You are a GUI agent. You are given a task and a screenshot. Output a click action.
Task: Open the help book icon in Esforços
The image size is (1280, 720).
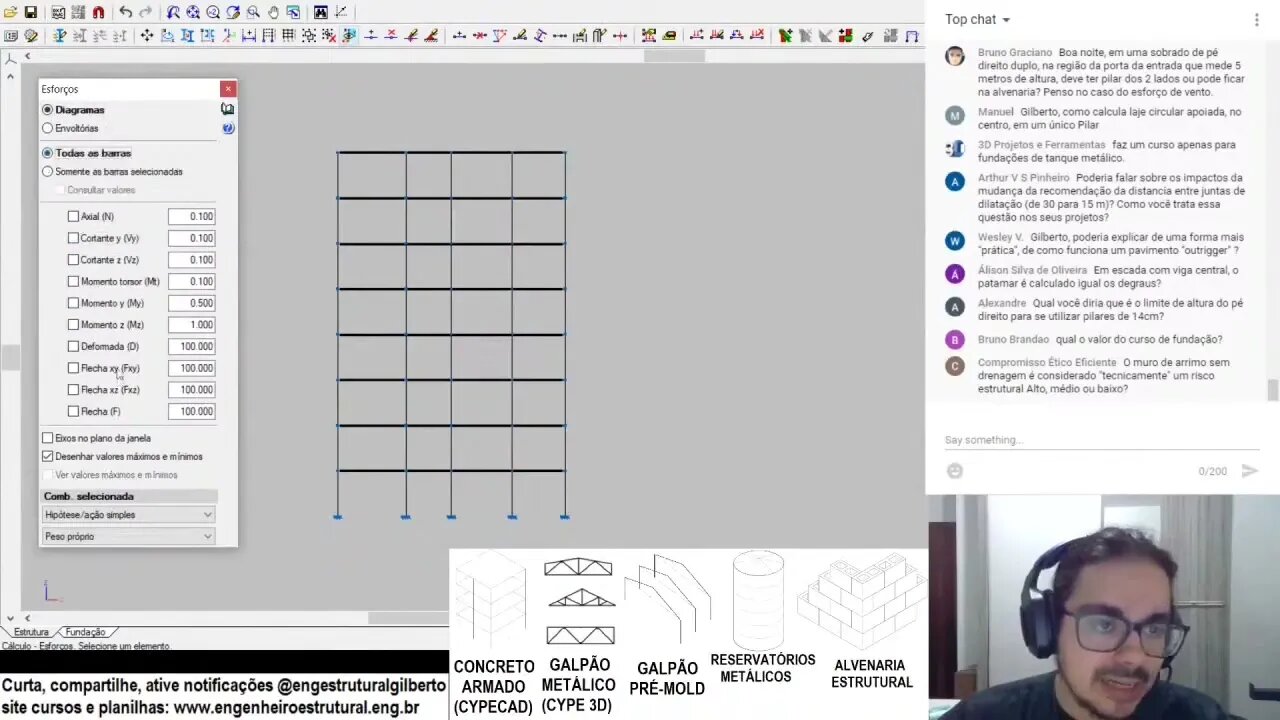click(x=228, y=109)
